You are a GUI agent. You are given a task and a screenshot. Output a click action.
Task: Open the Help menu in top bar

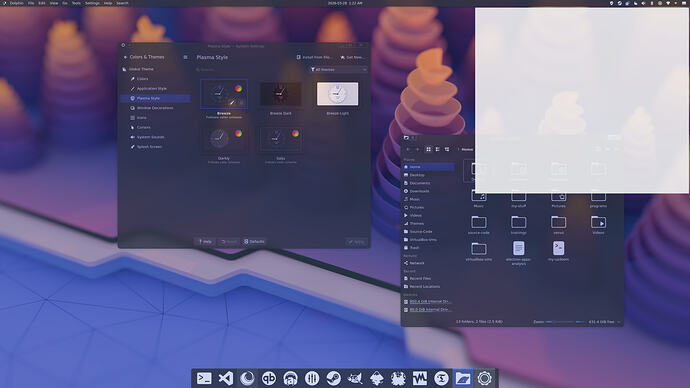tap(108, 3)
